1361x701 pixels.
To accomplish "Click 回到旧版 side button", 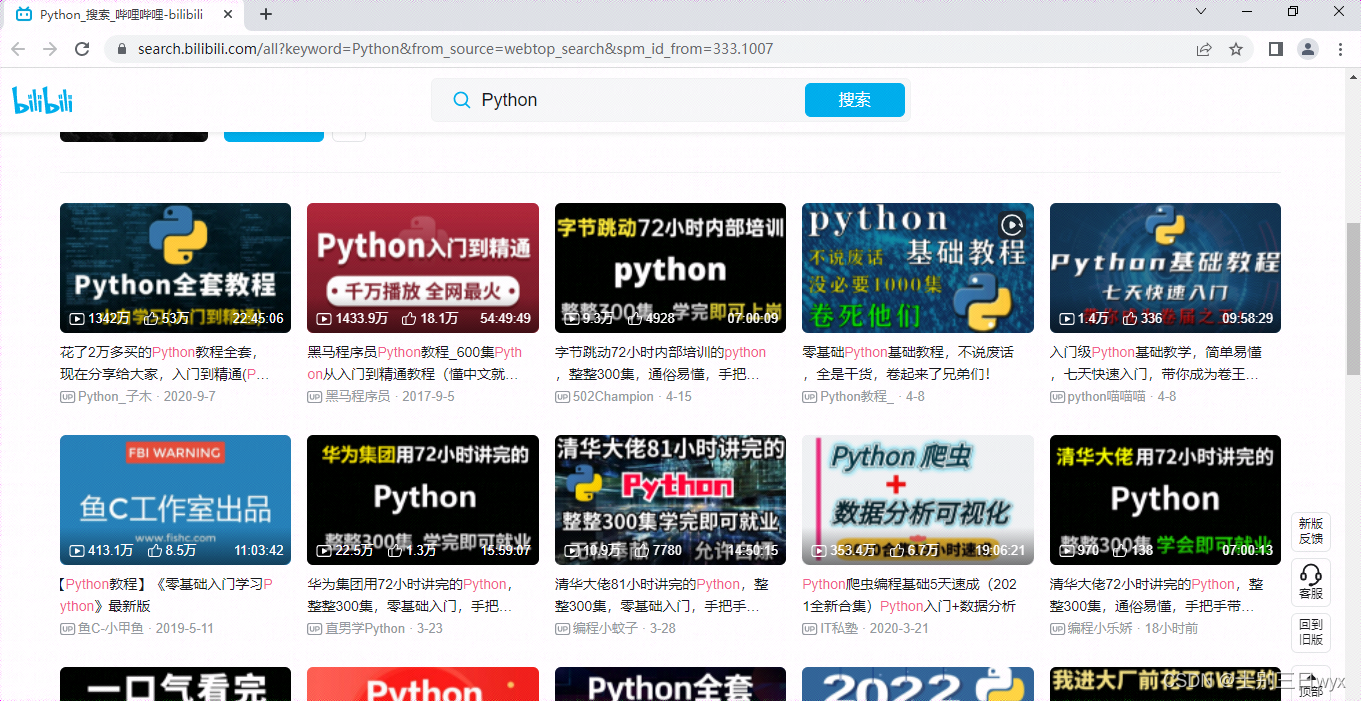I will 1311,632.
